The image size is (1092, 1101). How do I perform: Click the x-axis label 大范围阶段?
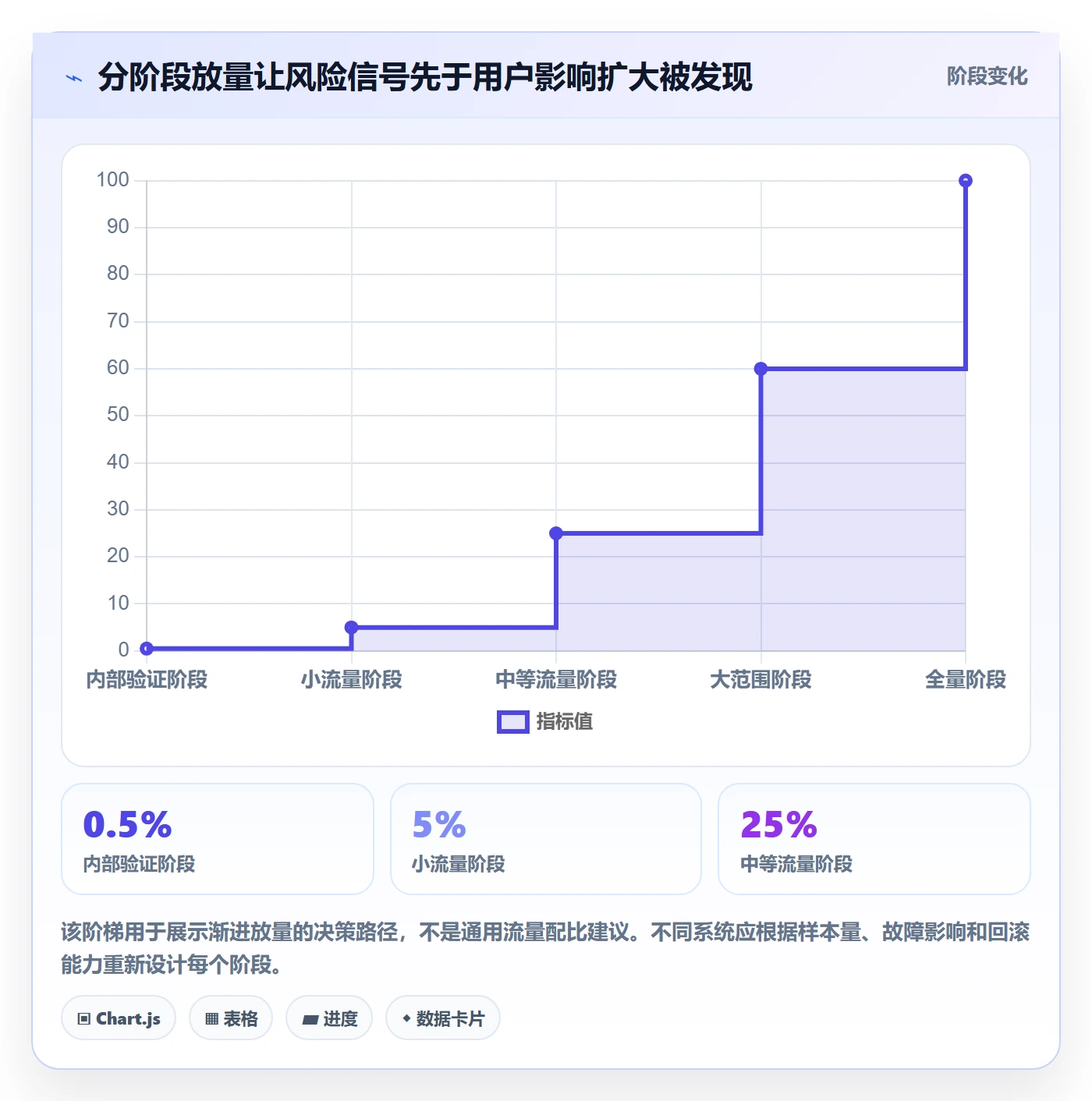pyautogui.click(x=761, y=680)
